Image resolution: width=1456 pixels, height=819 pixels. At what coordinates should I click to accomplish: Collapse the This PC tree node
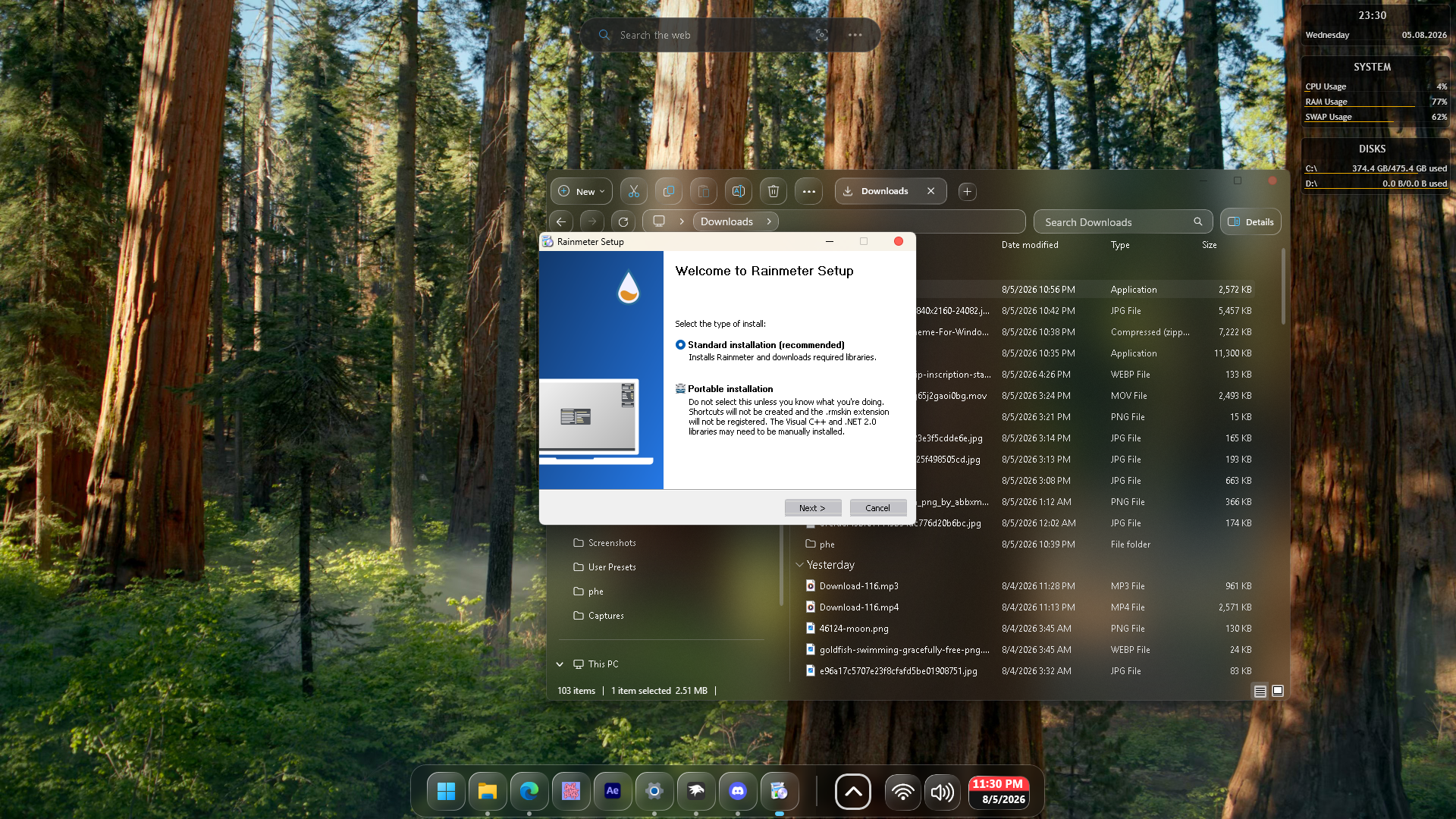tap(560, 664)
